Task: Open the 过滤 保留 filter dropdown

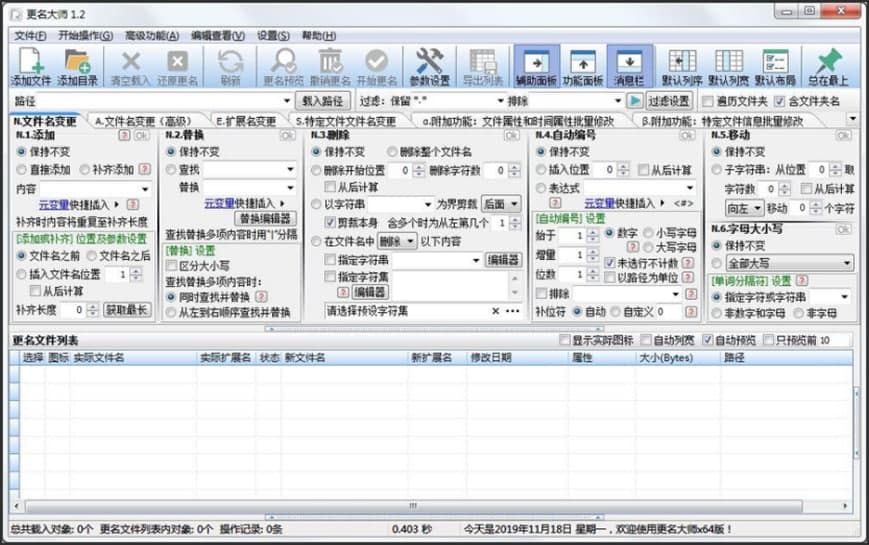Action: pos(500,101)
